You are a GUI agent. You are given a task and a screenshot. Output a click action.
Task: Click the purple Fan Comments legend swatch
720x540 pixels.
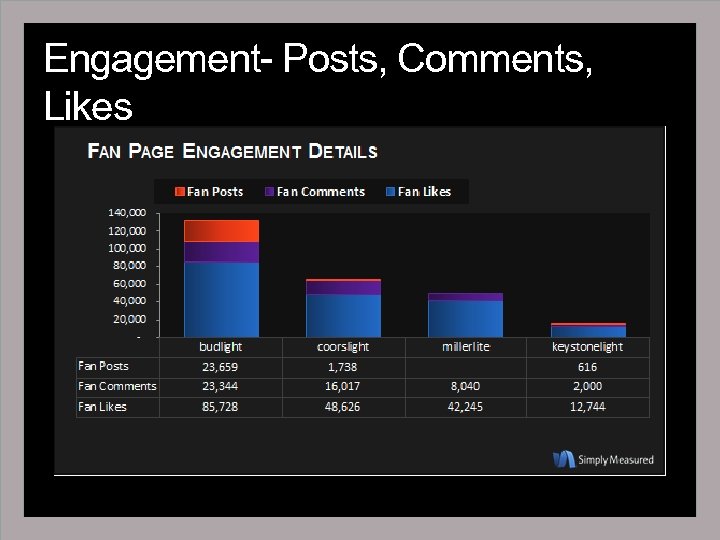click(x=270, y=191)
